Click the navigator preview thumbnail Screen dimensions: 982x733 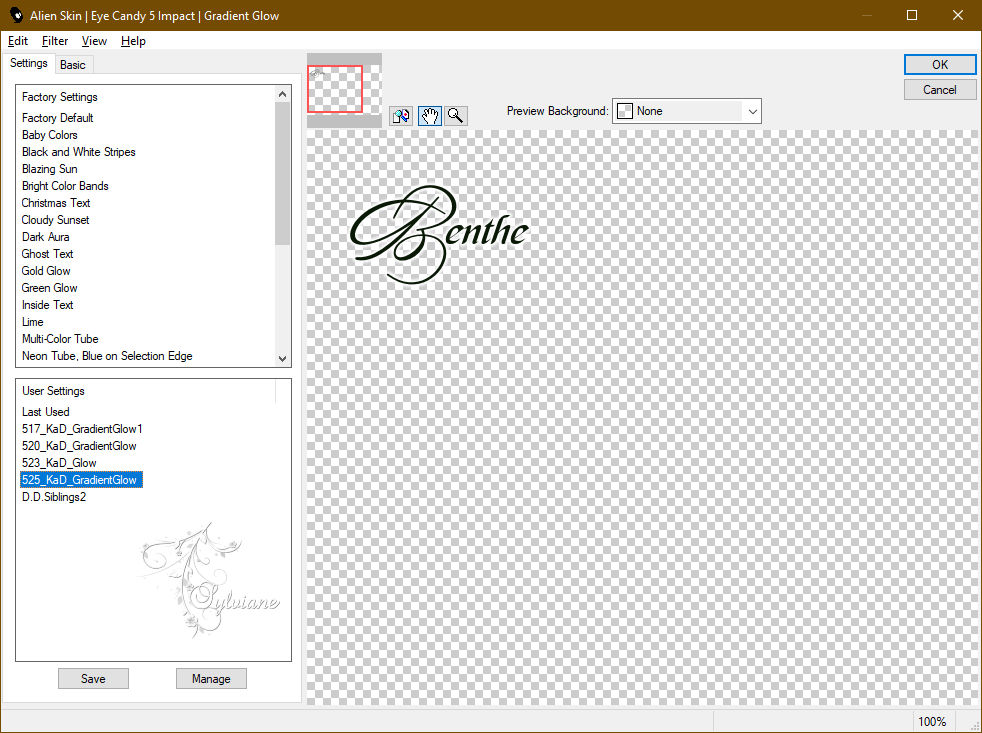click(344, 90)
